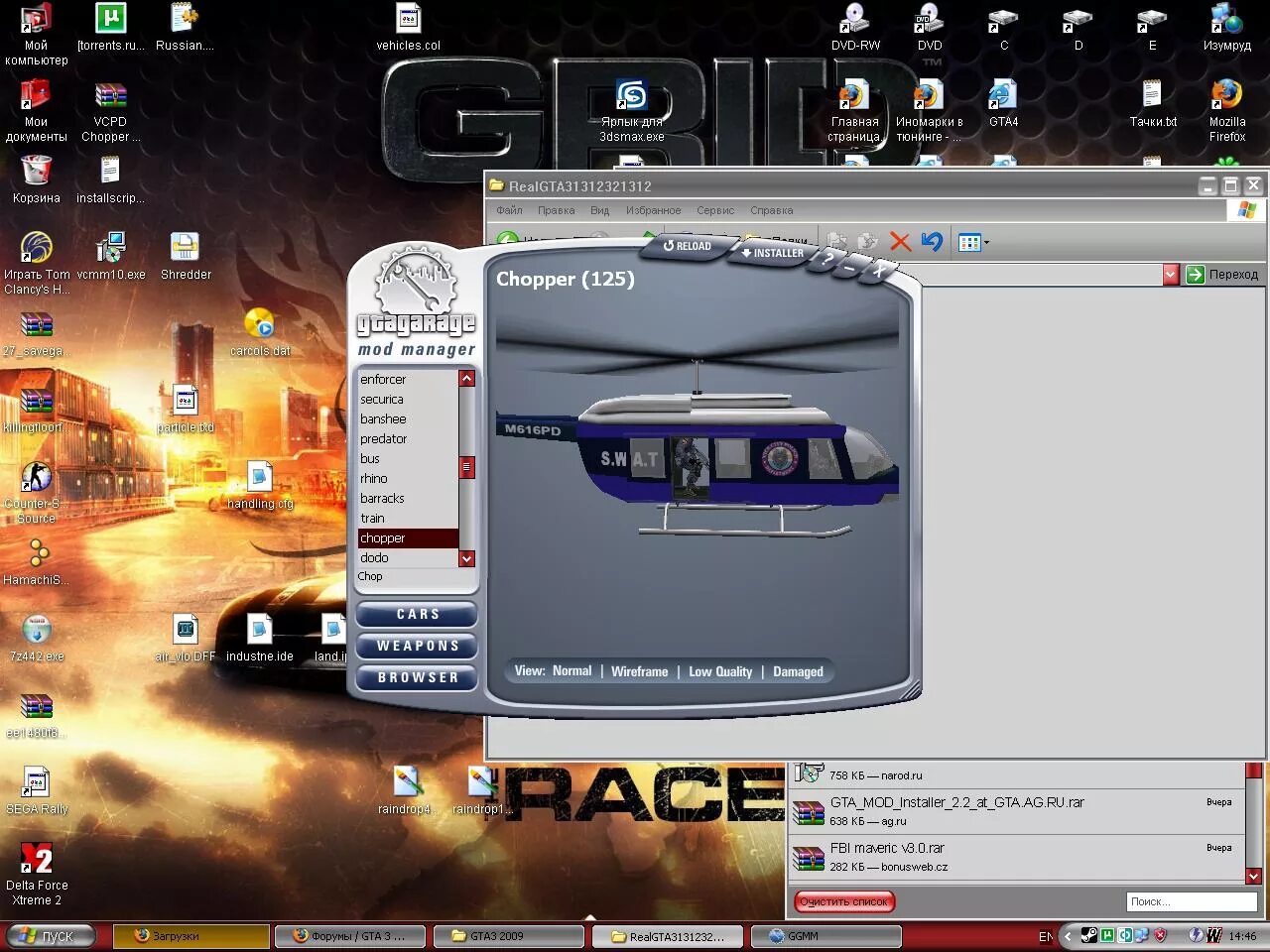
Task: Open DVD-RW drive desktop icon
Action: click(x=855, y=28)
